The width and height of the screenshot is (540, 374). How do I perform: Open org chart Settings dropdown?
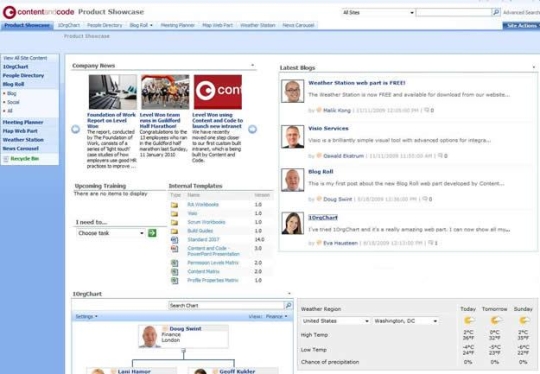click(86, 316)
